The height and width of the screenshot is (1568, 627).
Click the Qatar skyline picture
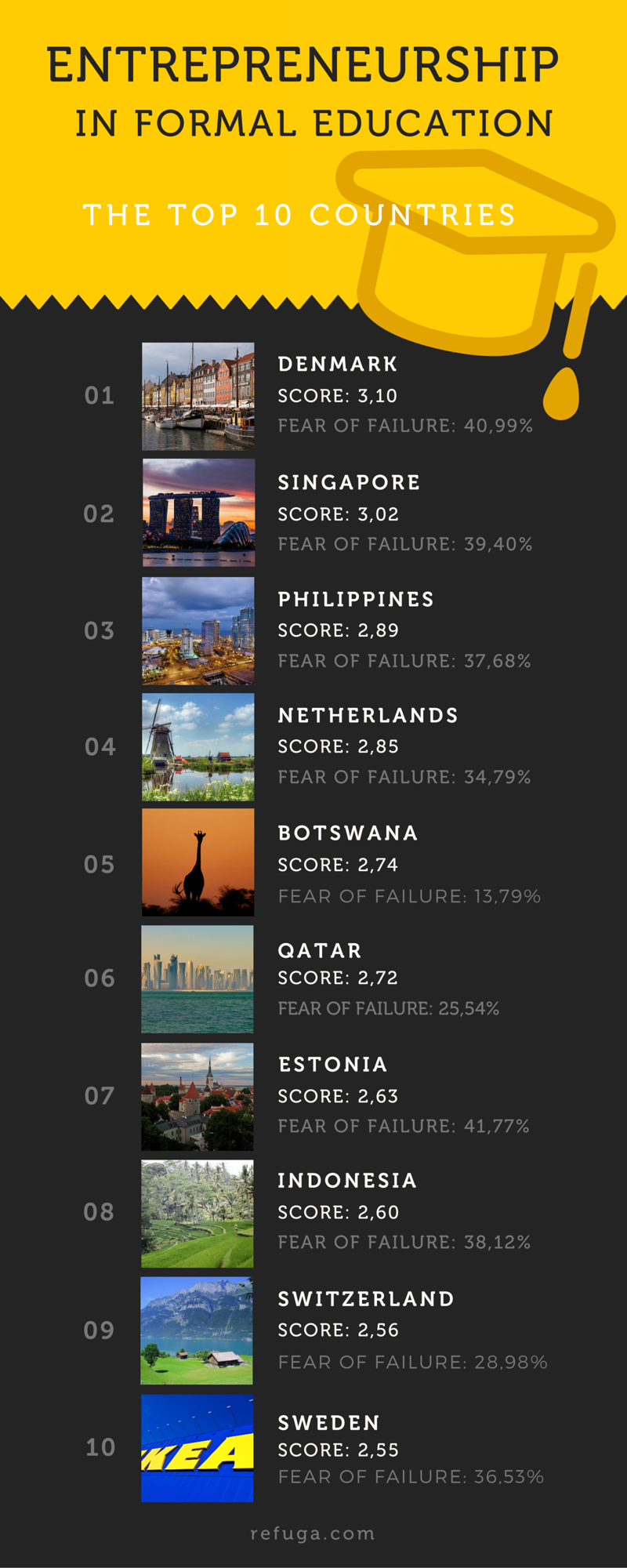click(x=198, y=979)
